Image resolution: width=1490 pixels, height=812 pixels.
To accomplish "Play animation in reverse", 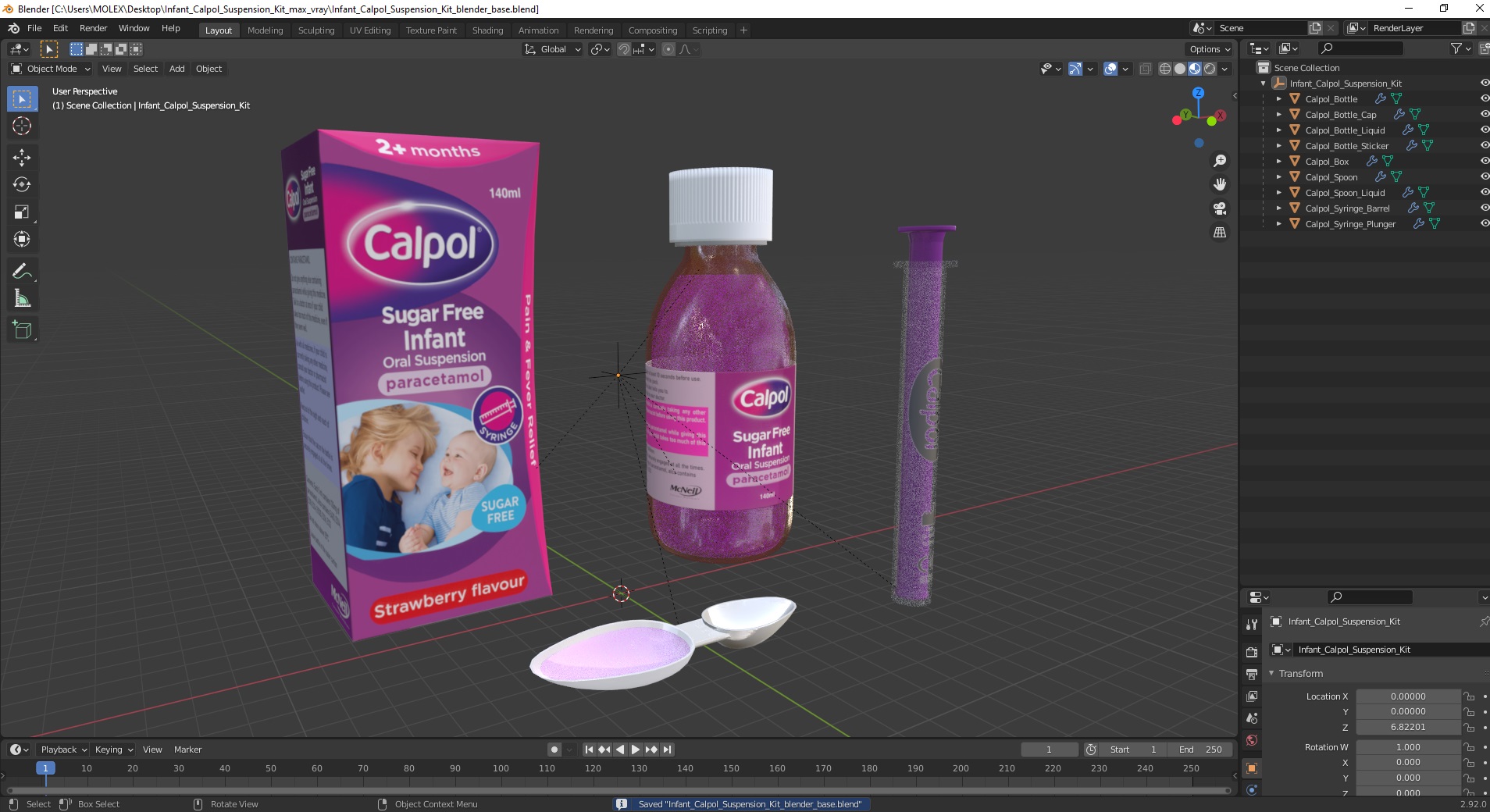I will point(620,750).
